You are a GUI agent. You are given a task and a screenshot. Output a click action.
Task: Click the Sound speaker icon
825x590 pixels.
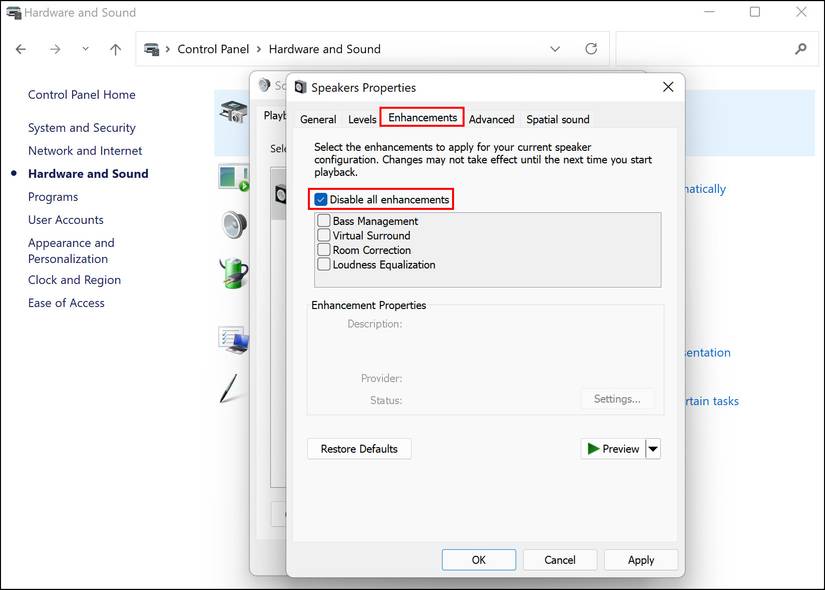pos(235,225)
